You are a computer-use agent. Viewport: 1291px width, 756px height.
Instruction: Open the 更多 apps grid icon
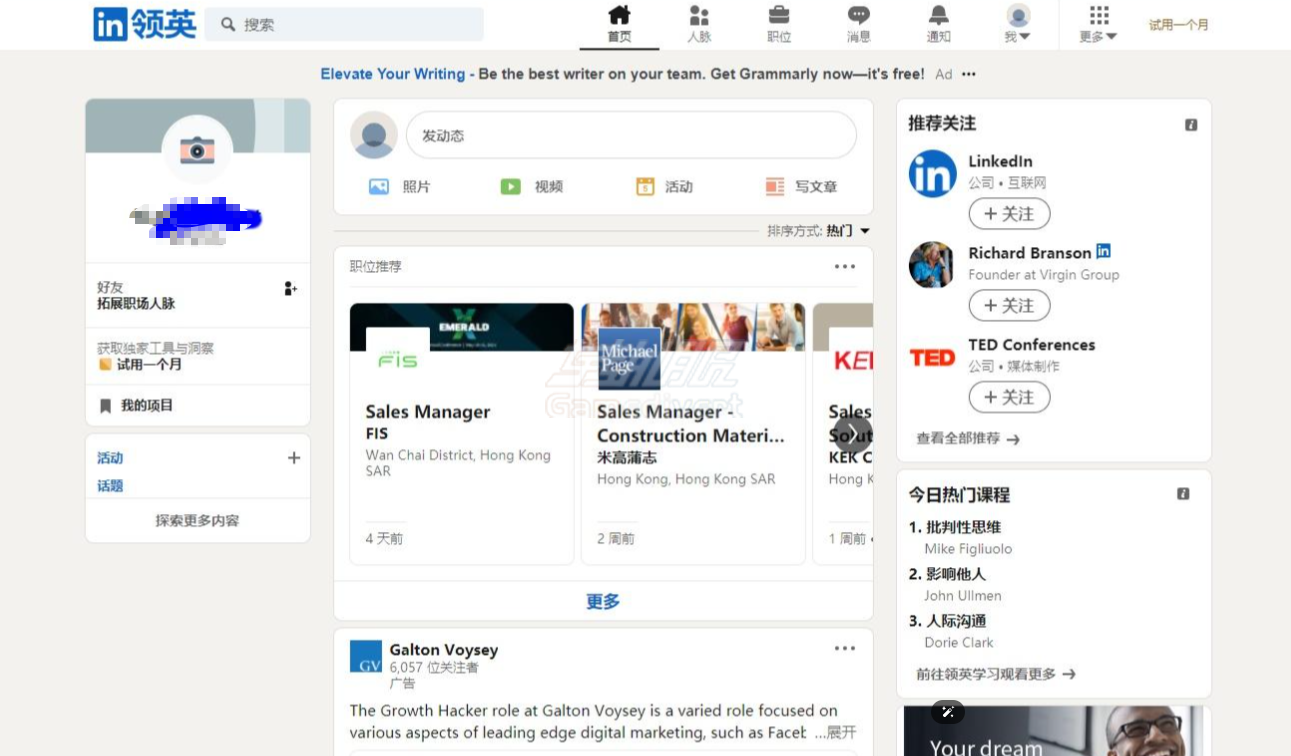[x=1098, y=16]
